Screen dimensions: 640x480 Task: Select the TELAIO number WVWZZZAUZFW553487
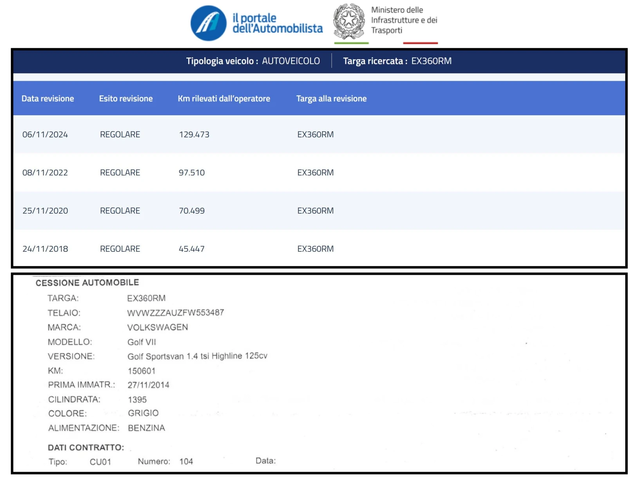point(175,313)
